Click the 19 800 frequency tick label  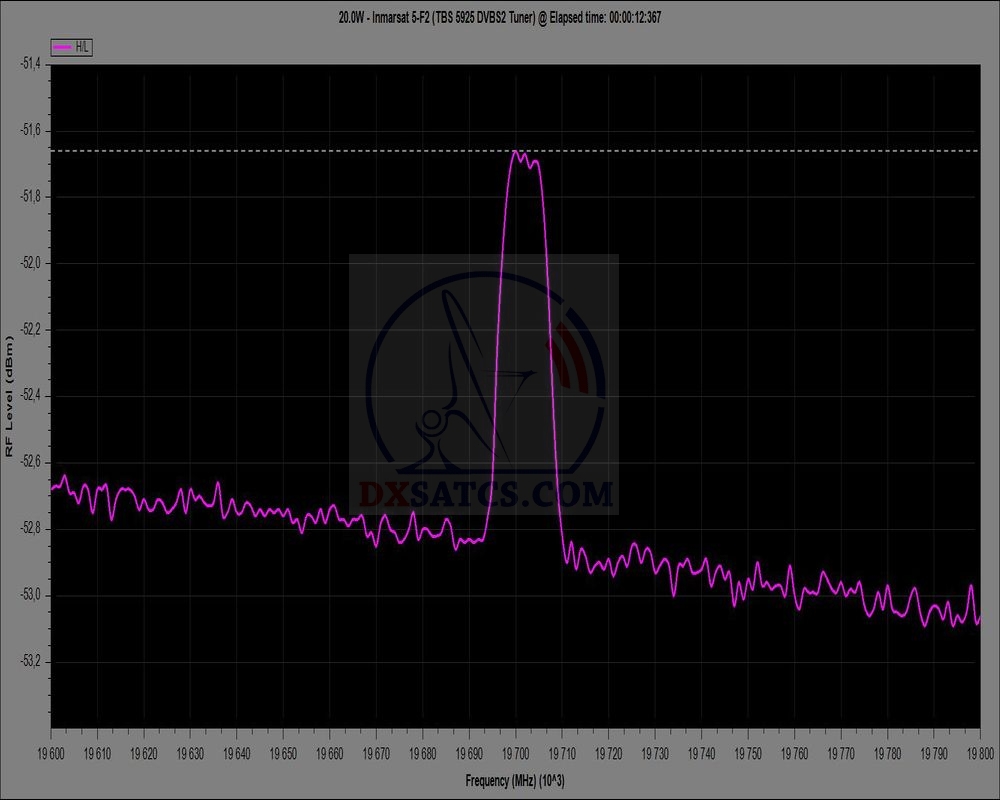click(979, 750)
